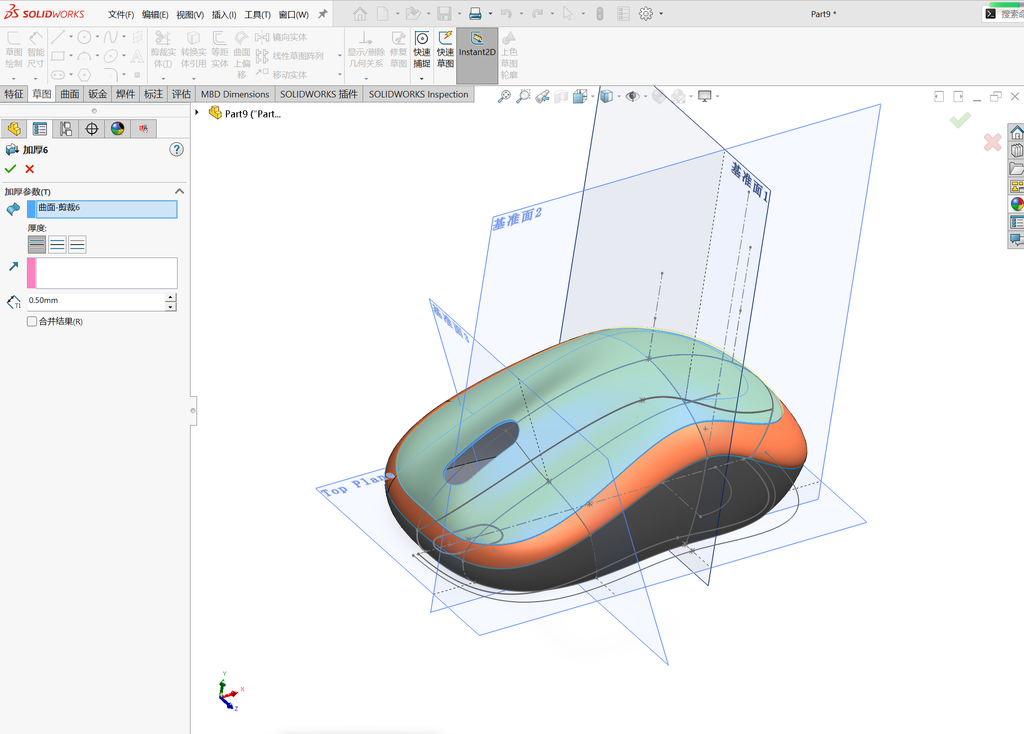
Task: Open SOLIDWORKS Resources home in task pane
Action: point(1017,133)
